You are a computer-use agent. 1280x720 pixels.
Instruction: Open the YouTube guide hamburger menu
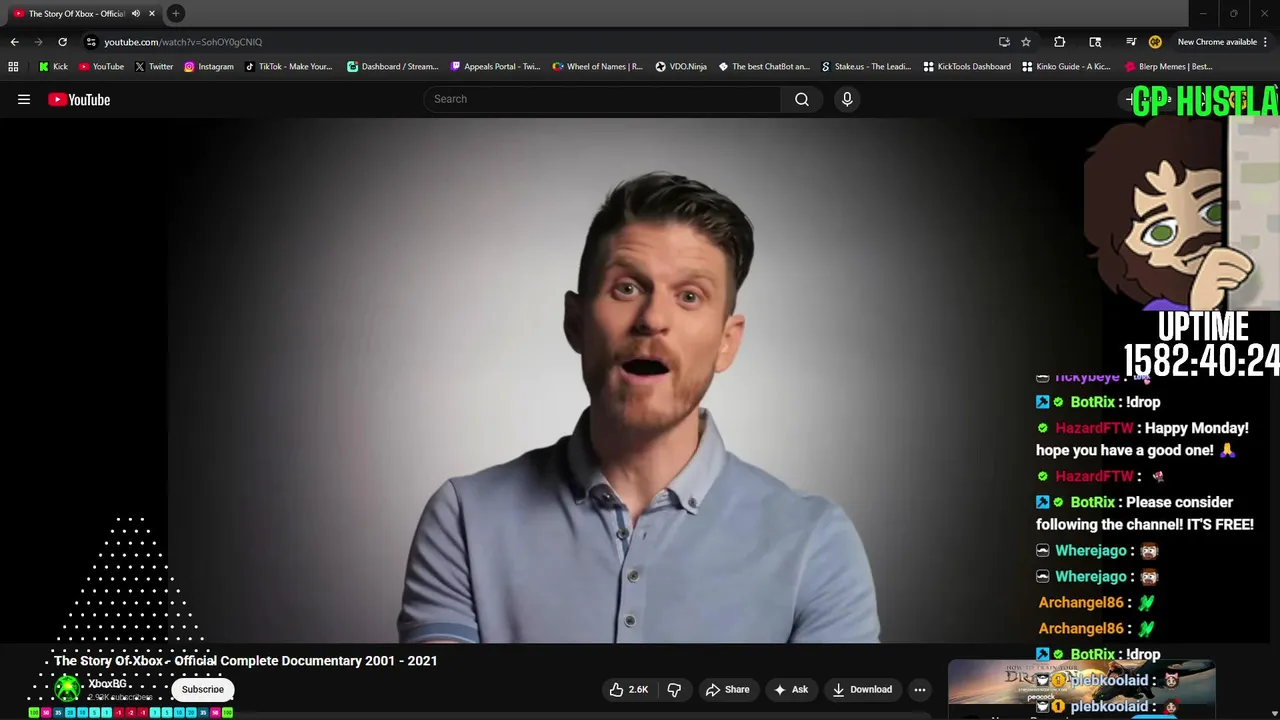[24, 99]
